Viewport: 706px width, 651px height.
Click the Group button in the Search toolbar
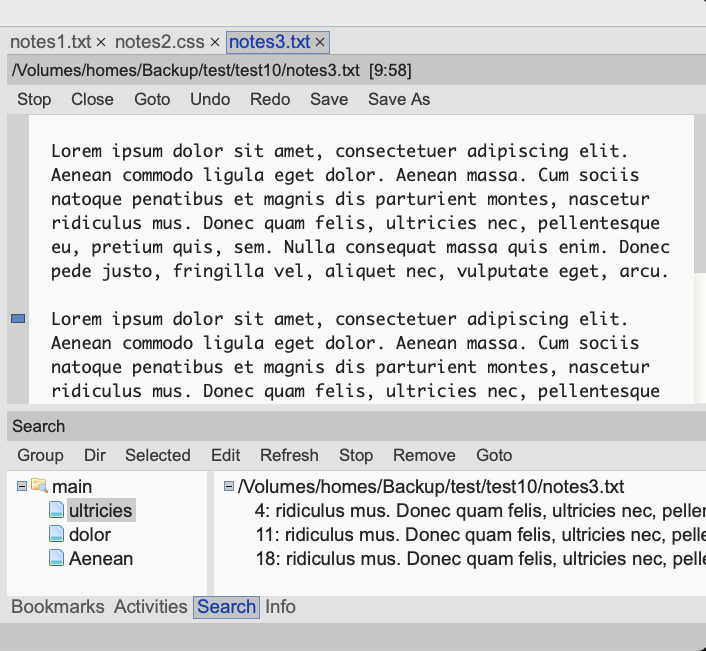[x=41, y=455]
